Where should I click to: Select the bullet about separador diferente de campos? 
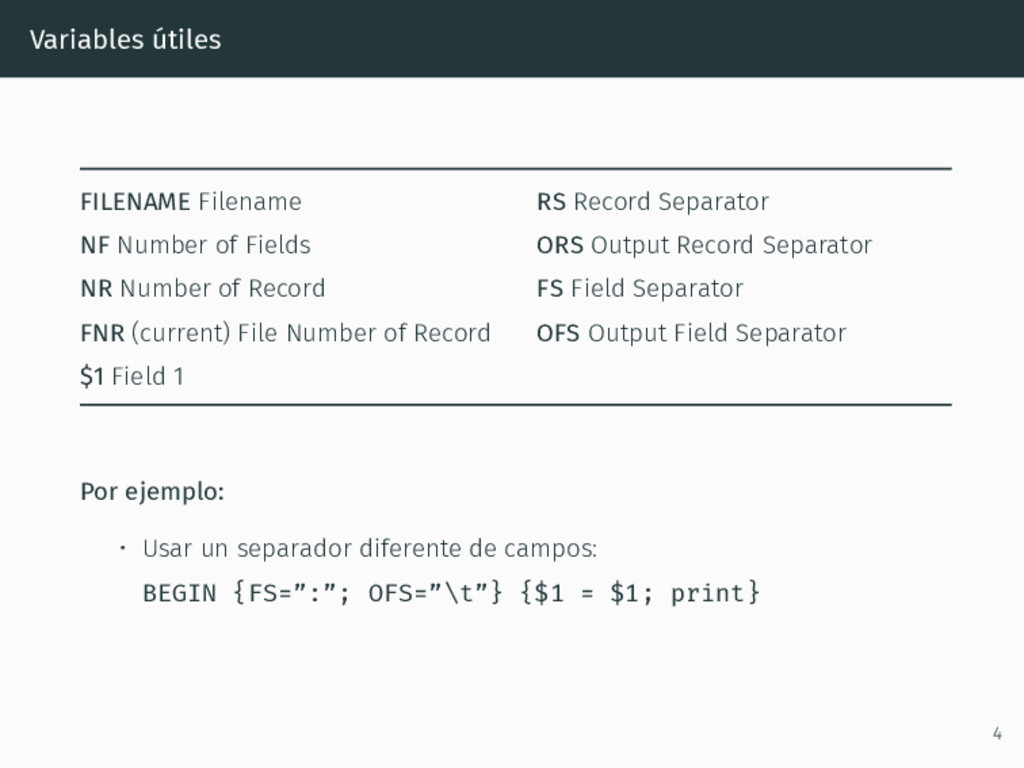(370, 549)
